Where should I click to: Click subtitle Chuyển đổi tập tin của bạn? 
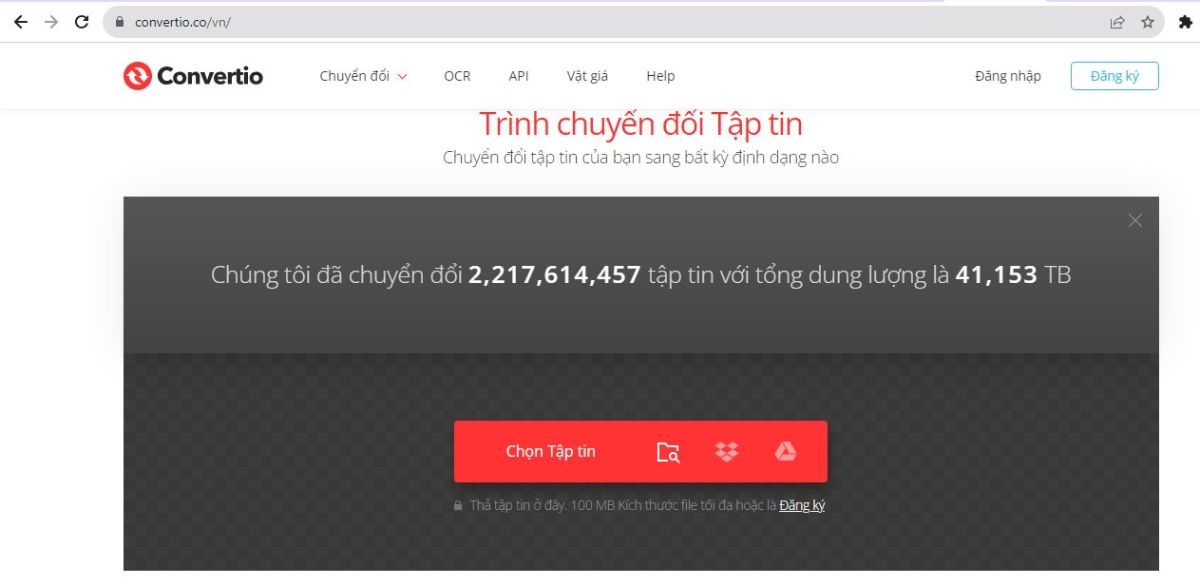[641, 158]
